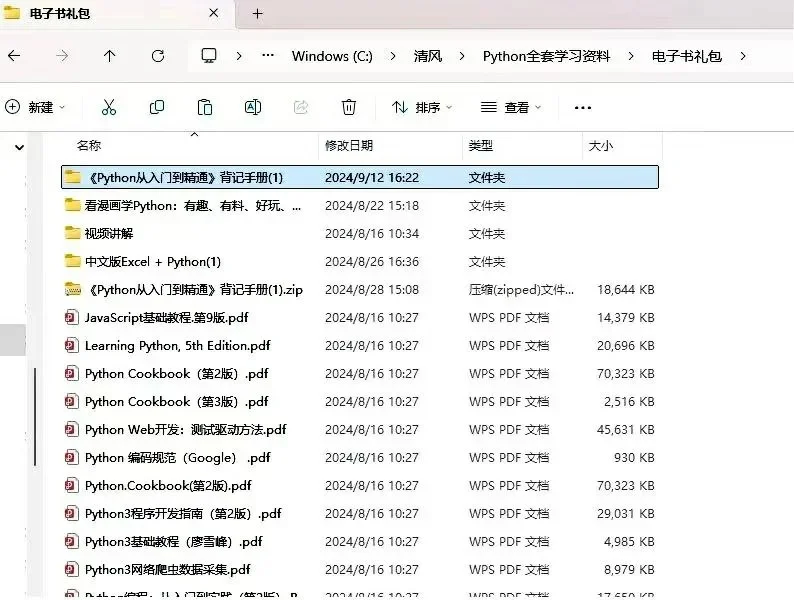
Task: Open toolbar more options ellipsis
Action: (x=583, y=107)
